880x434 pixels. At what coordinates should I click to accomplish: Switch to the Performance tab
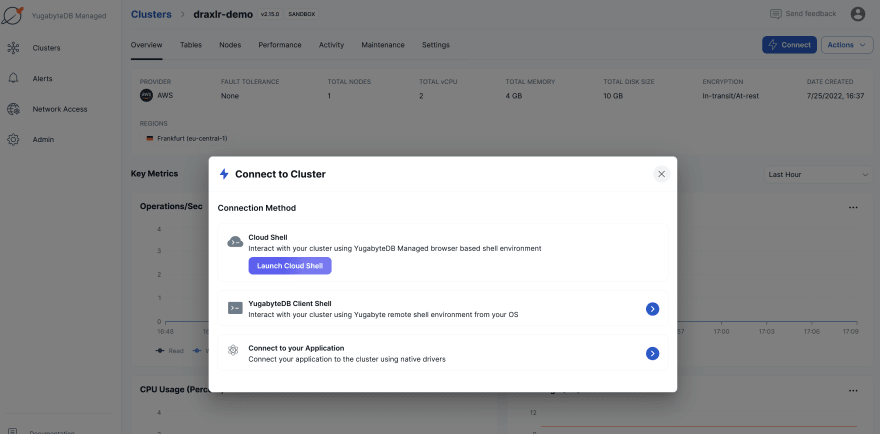279,45
